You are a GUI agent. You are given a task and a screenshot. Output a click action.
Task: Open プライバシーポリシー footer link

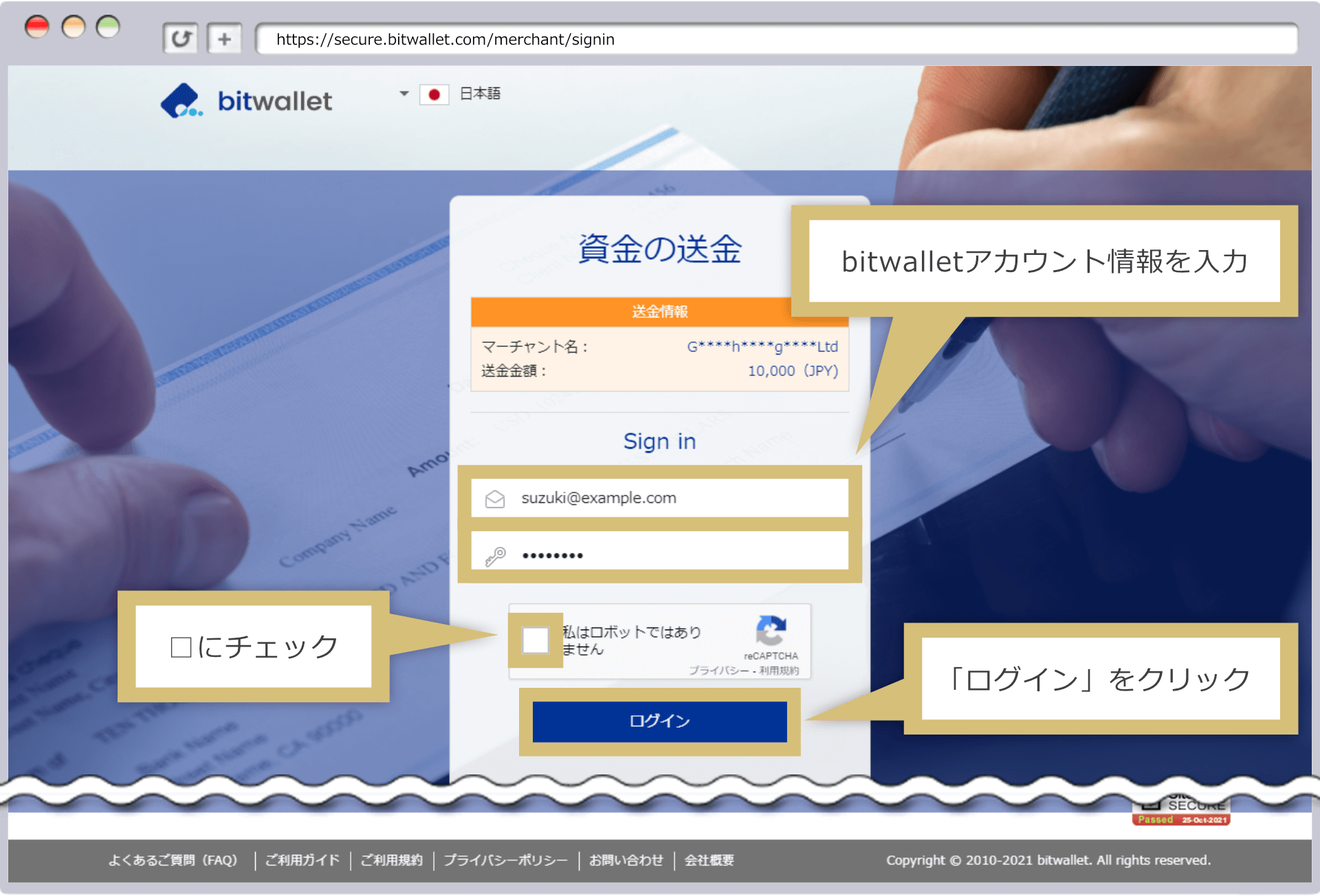coord(505,860)
